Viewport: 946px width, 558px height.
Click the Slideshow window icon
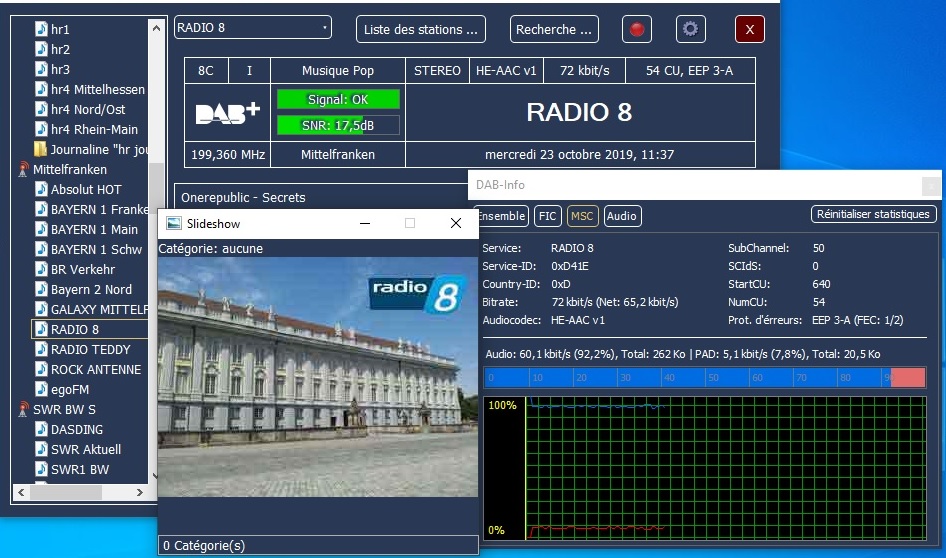174,223
